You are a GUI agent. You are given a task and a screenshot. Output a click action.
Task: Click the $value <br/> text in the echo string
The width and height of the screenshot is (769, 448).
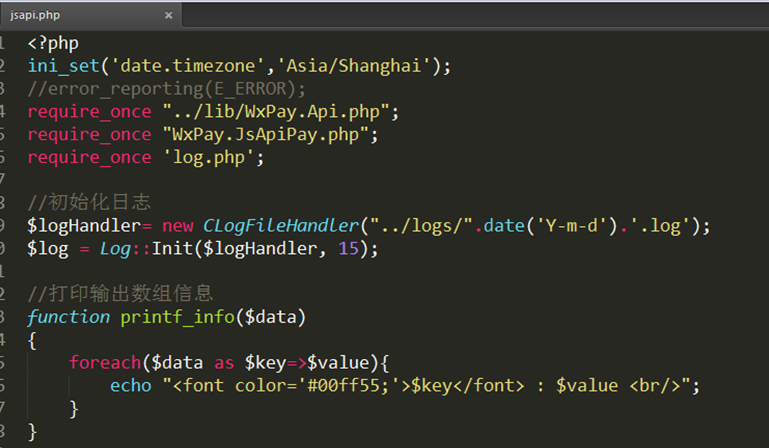coord(618,386)
